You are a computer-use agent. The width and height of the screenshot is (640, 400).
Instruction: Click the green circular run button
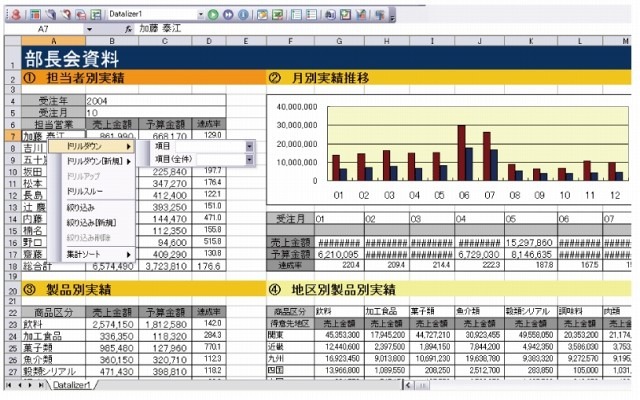tap(213, 15)
